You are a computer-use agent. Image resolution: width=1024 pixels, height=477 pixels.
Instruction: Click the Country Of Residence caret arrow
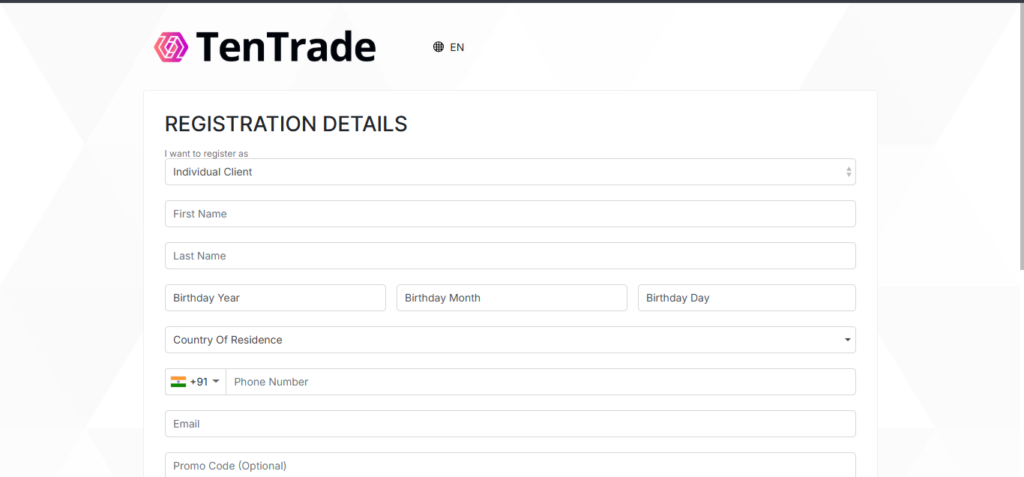click(x=847, y=340)
